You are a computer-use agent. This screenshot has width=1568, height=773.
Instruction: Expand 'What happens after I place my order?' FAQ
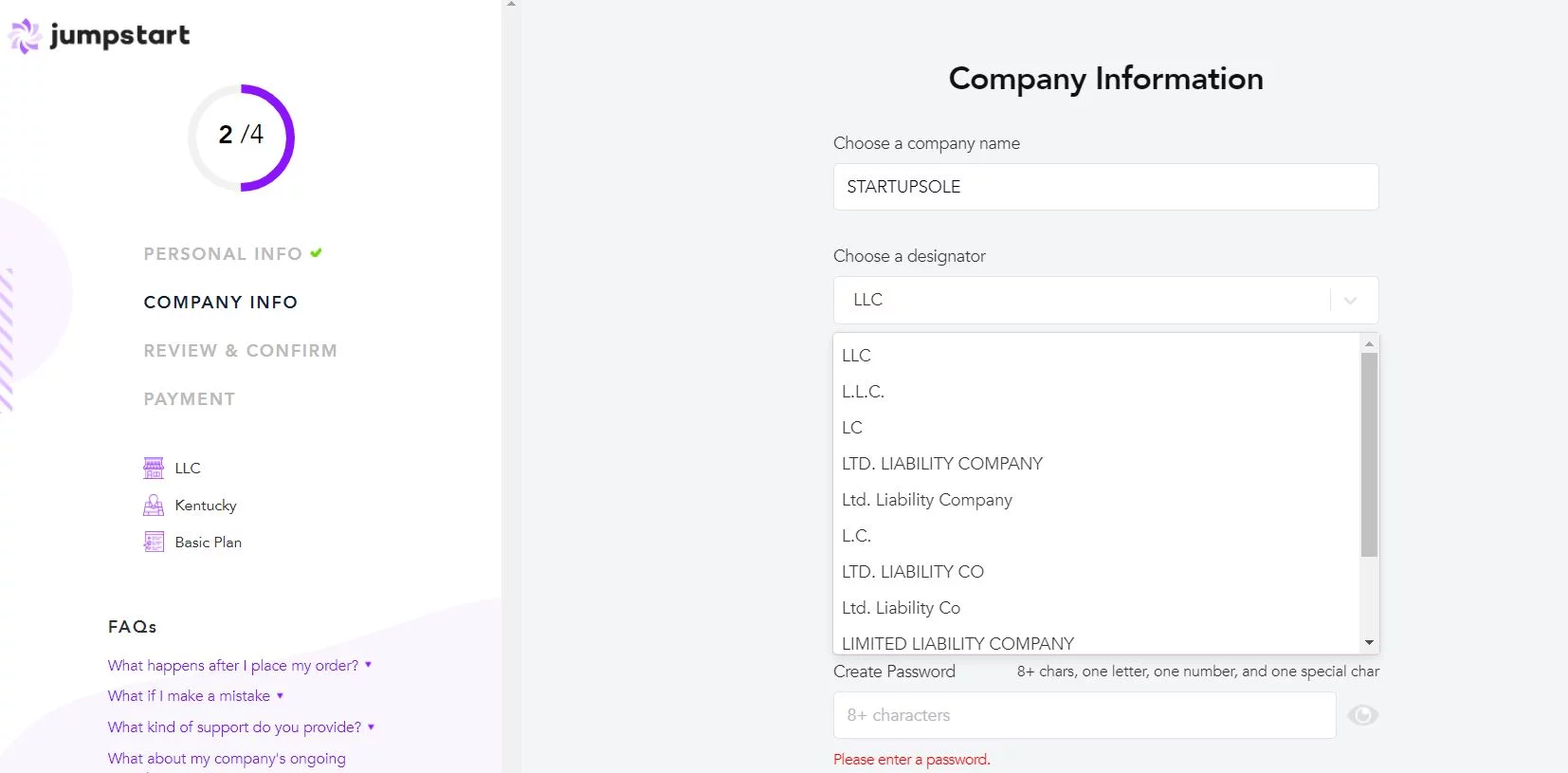(x=233, y=665)
